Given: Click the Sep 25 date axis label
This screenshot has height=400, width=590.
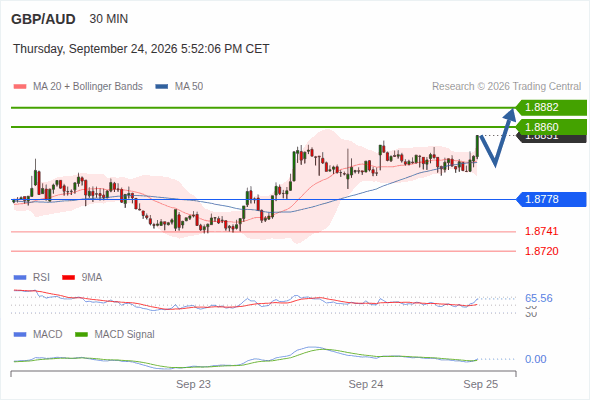Looking at the screenshot, I should point(481,384).
